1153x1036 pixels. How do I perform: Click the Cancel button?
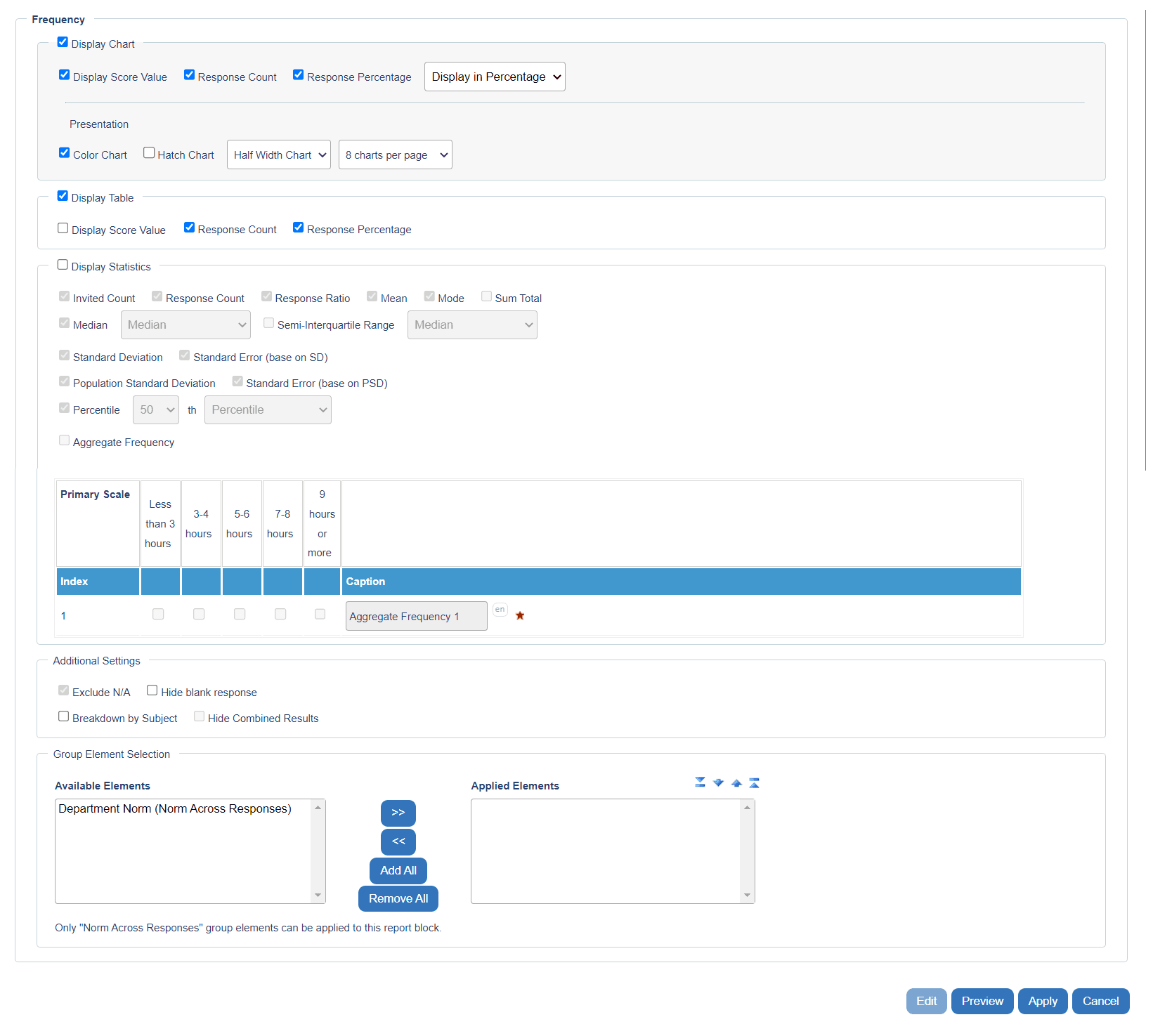pyautogui.click(x=1101, y=1002)
